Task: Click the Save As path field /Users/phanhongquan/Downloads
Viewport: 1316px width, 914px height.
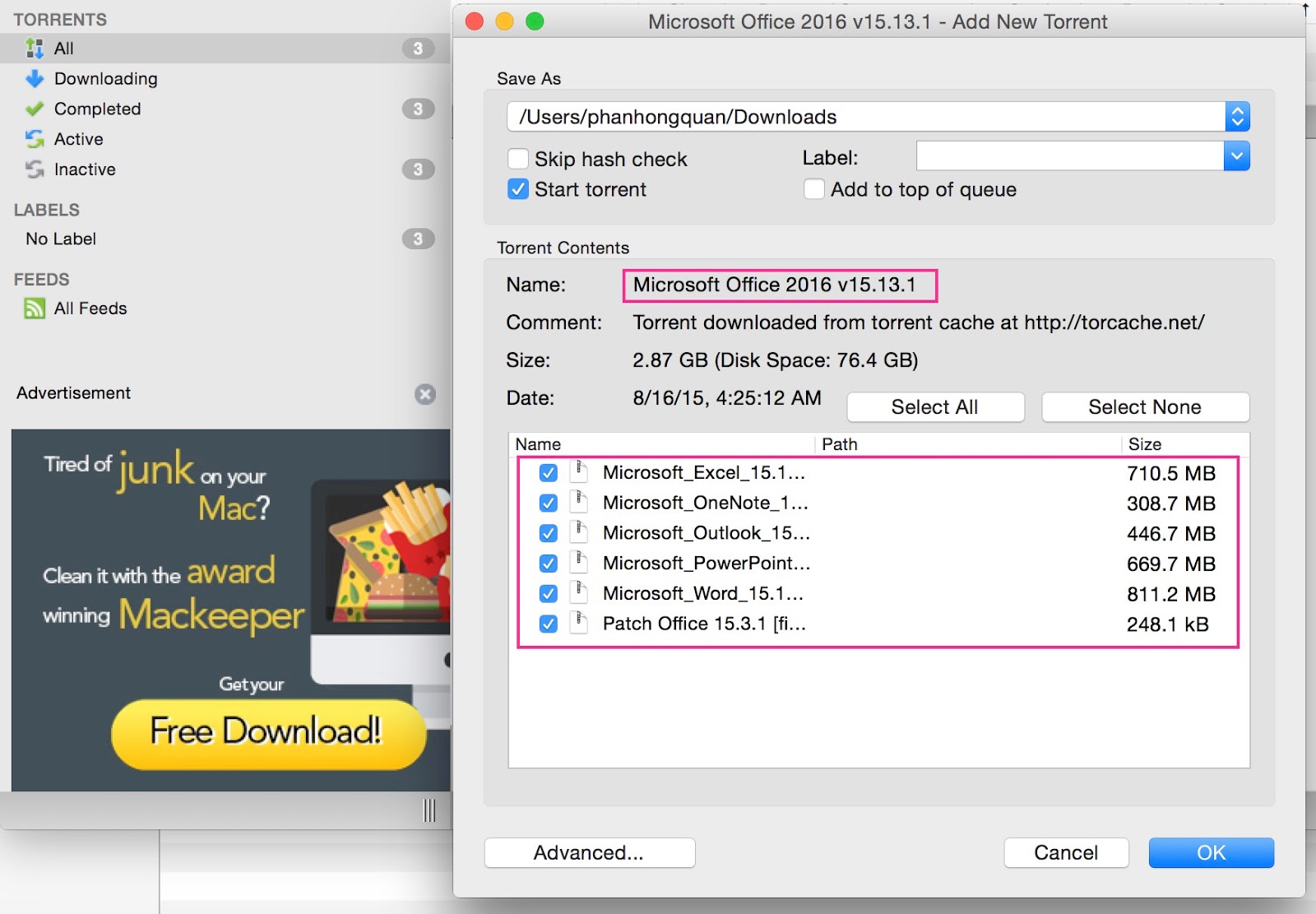Action: (866, 117)
